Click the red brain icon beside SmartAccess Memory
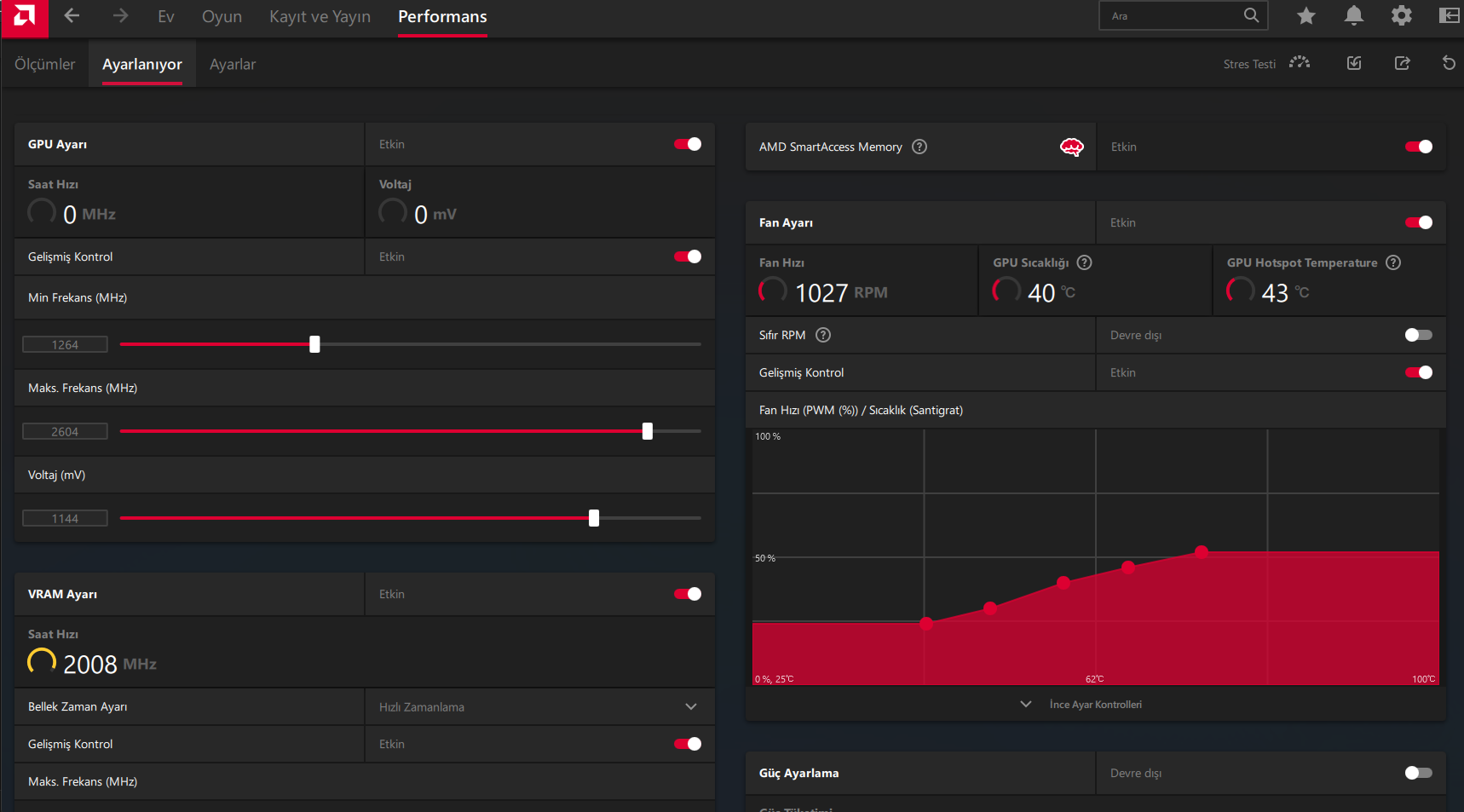1464x812 pixels. click(x=1072, y=147)
